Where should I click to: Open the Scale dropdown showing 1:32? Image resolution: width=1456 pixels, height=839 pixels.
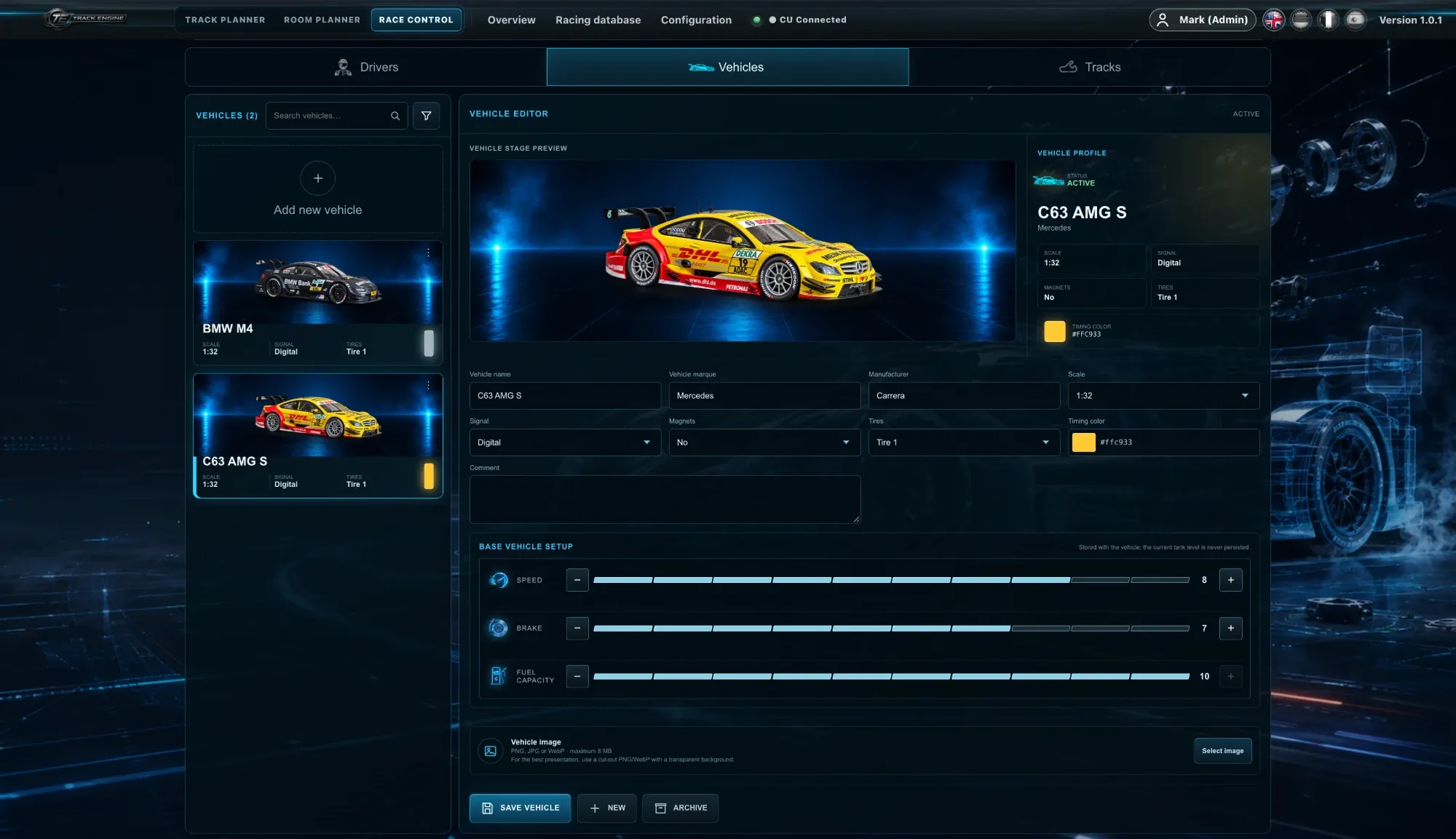[1163, 396]
